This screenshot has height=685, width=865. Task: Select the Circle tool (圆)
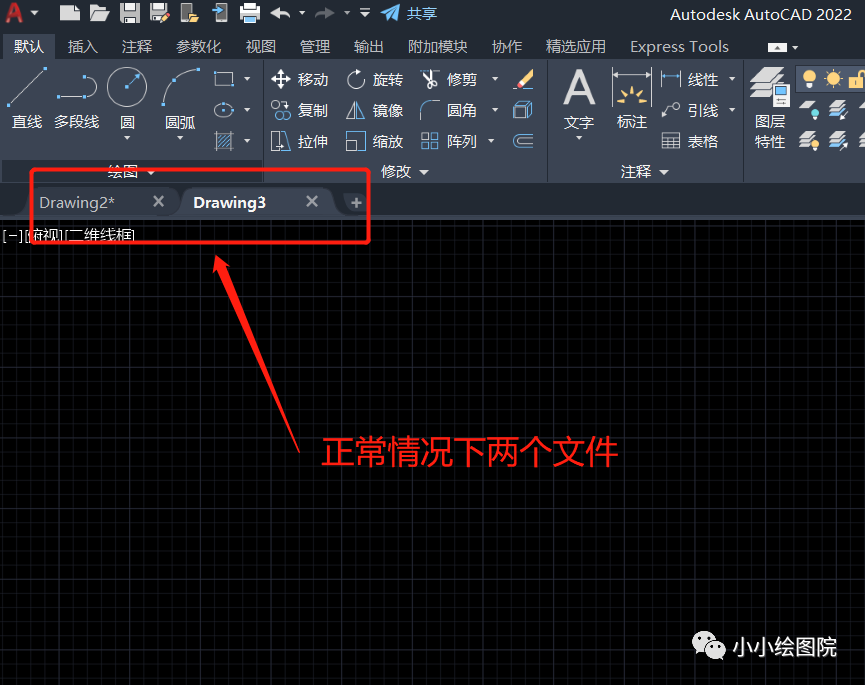(x=127, y=98)
